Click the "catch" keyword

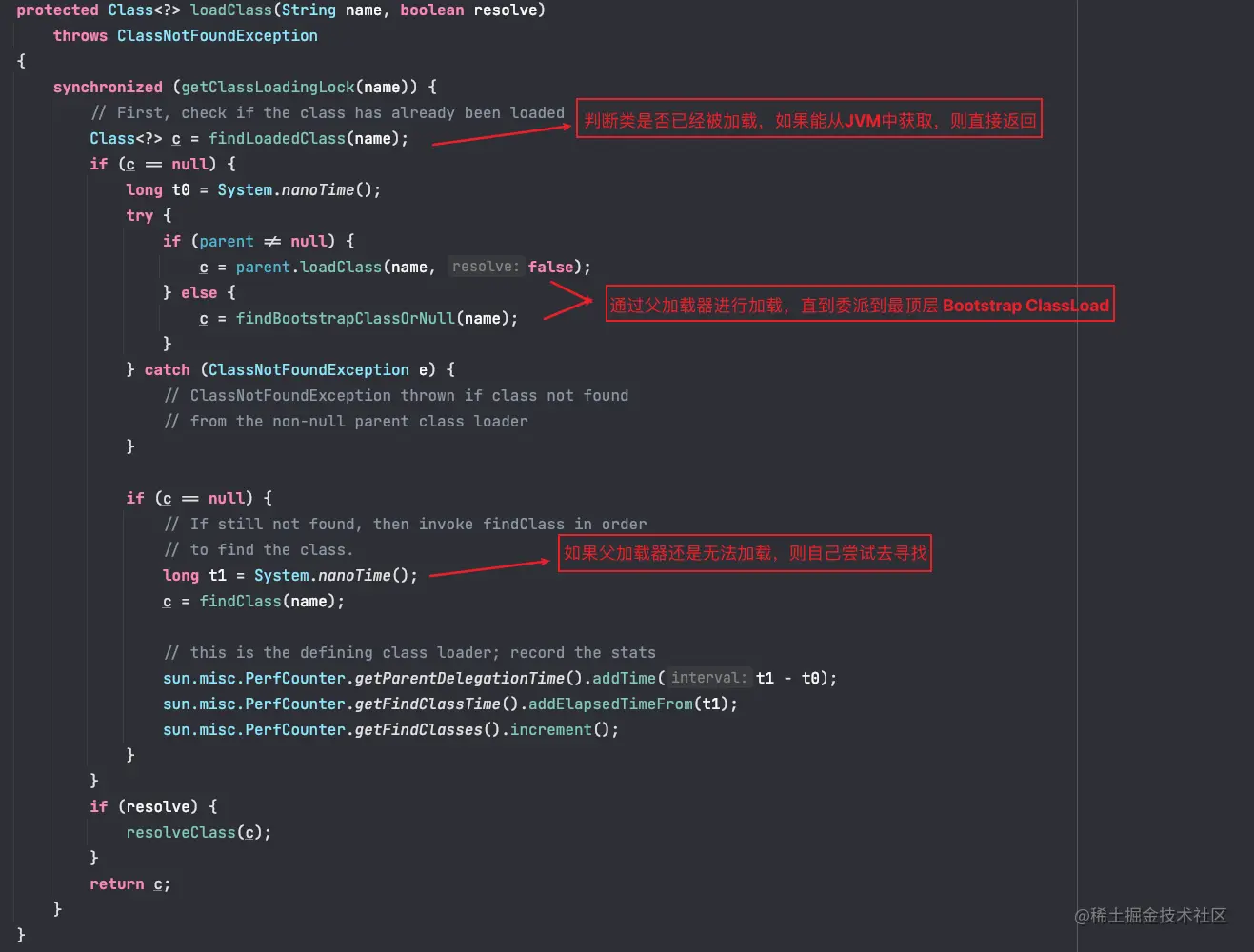(x=168, y=370)
